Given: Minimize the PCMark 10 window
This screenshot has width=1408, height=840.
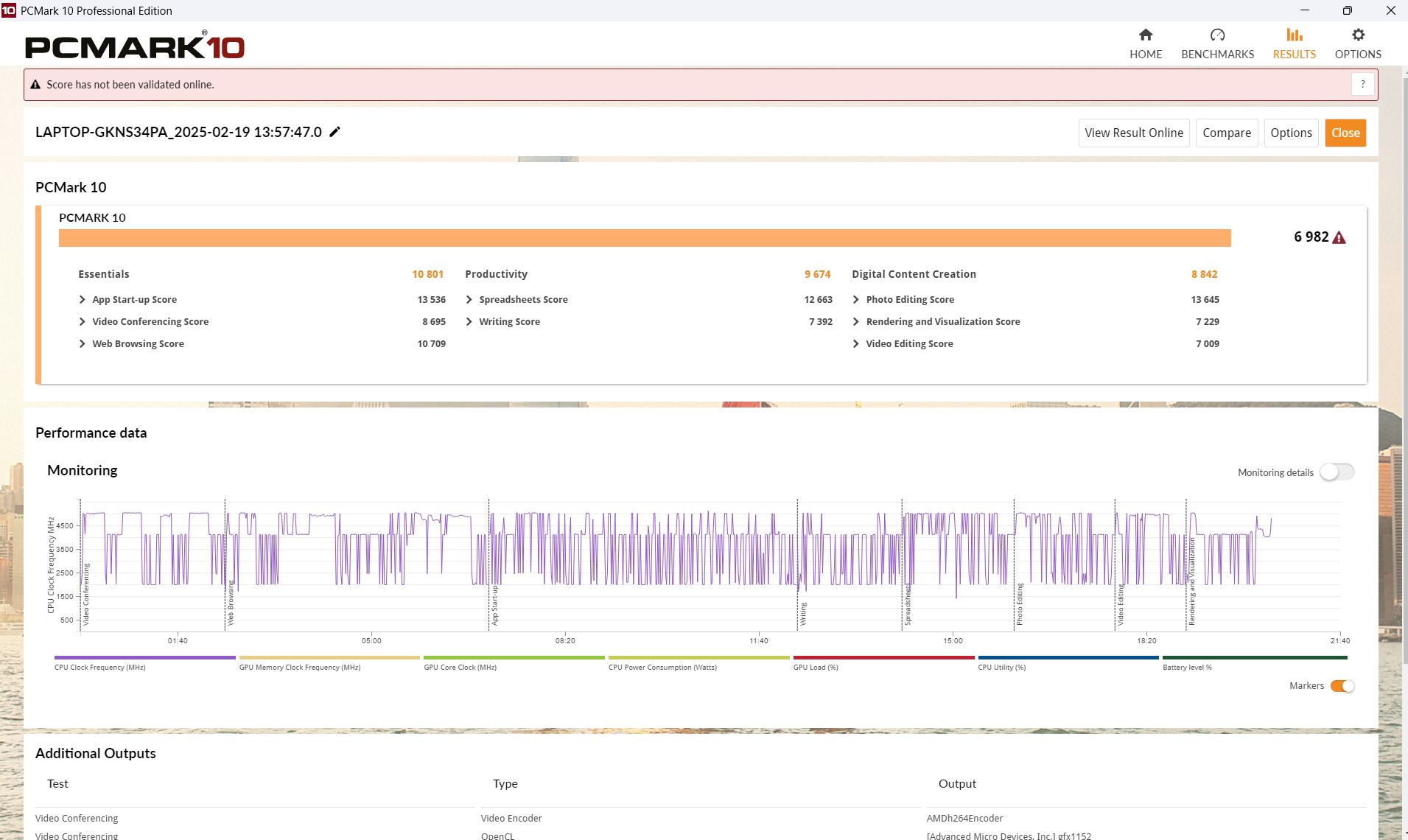Looking at the screenshot, I should coord(1304,10).
